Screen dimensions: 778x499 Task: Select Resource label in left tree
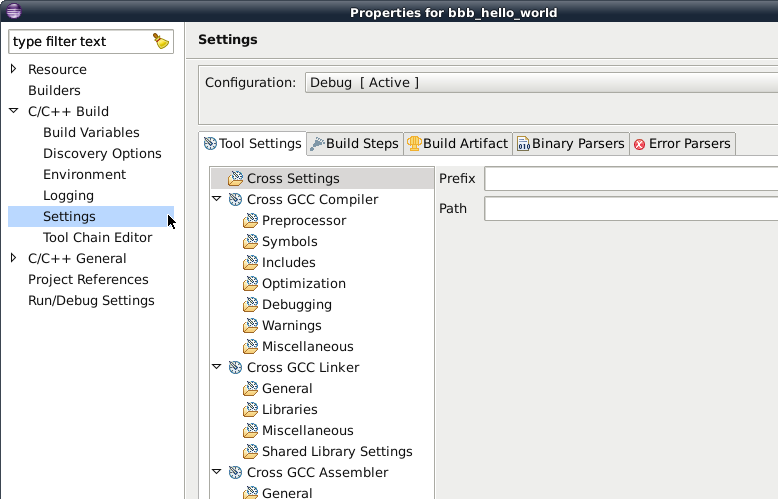(57, 69)
